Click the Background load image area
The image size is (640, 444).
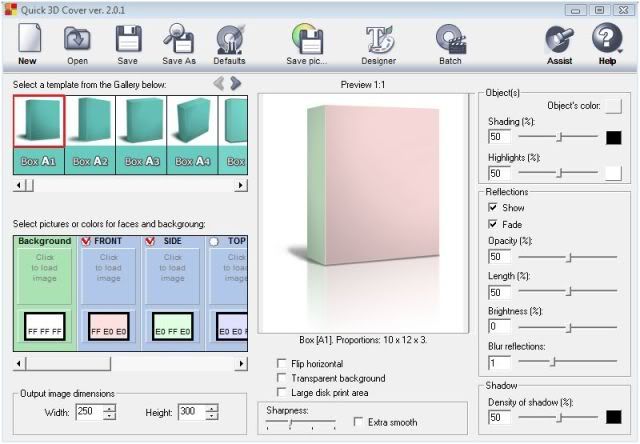click(x=45, y=268)
